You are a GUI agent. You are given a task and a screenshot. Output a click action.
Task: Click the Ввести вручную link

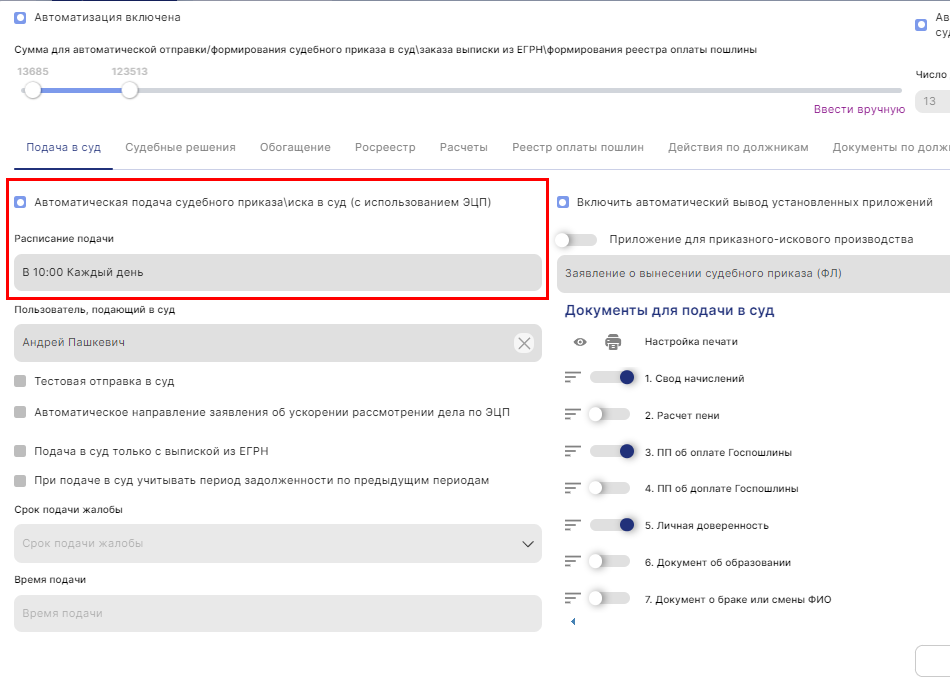point(857,109)
